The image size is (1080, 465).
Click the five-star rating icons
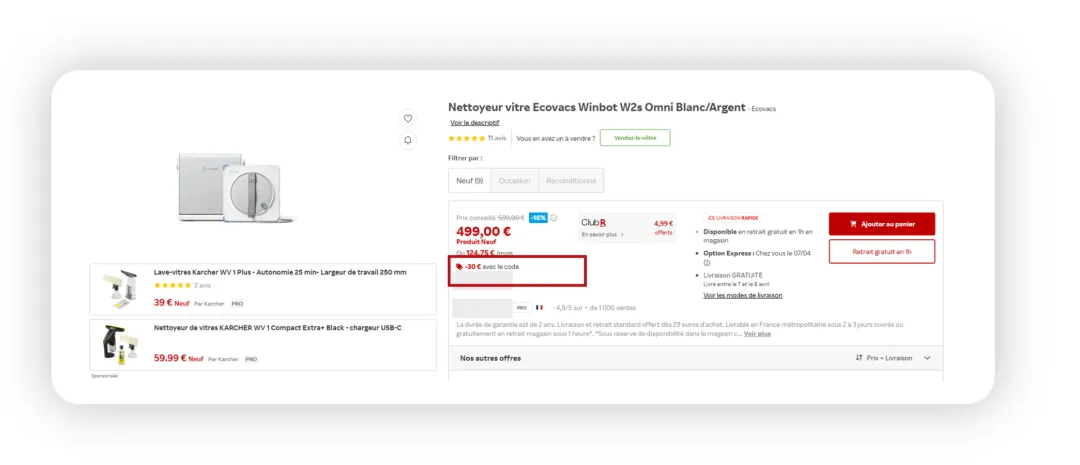click(x=466, y=138)
